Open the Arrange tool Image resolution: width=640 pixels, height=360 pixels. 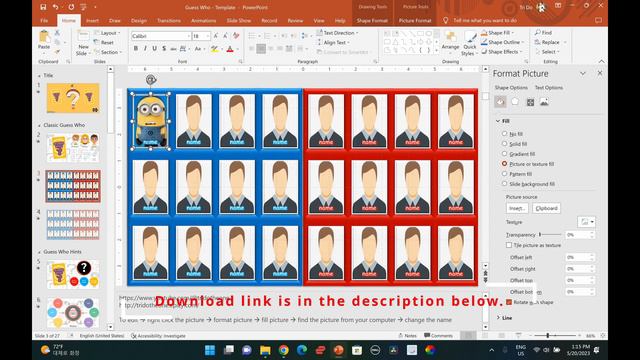click(x=450, y=41)
